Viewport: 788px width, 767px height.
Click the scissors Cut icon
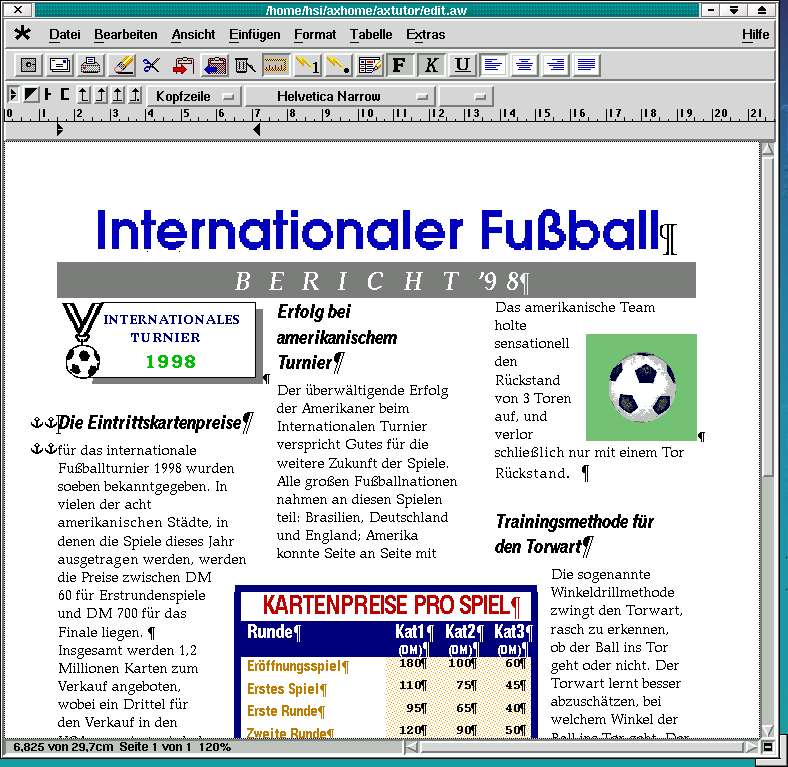coord(152,66)
